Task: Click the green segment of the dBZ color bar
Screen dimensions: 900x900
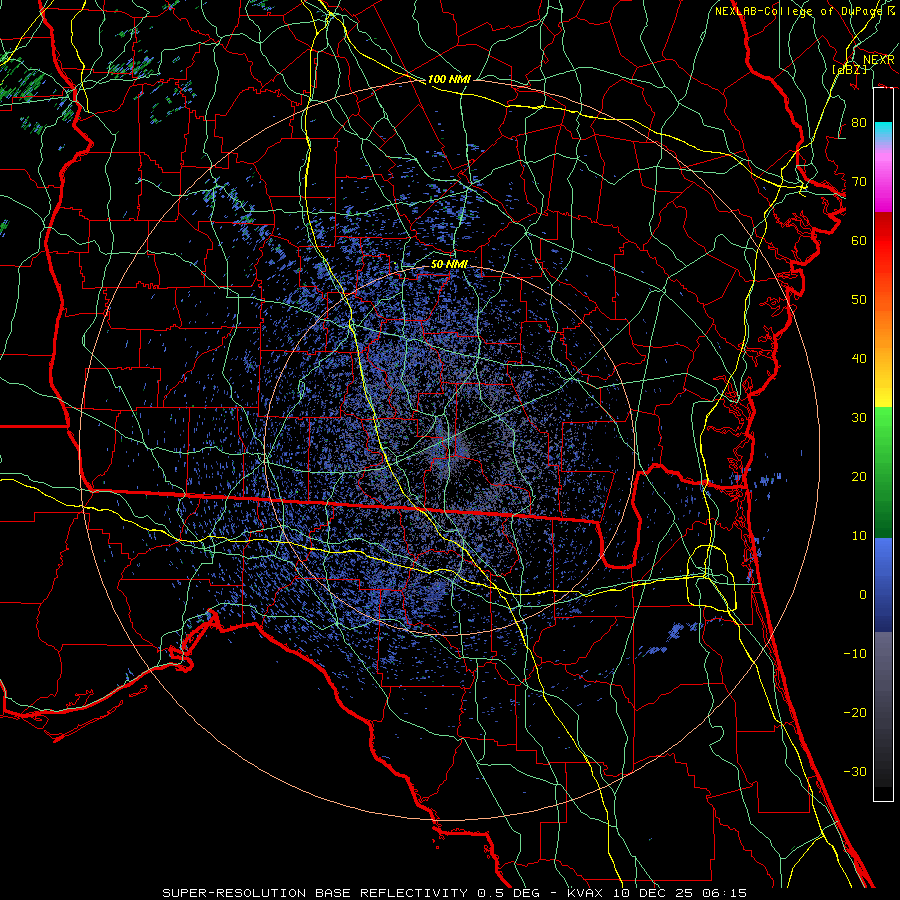Action: pyautogui.click(x=883, y=472)
